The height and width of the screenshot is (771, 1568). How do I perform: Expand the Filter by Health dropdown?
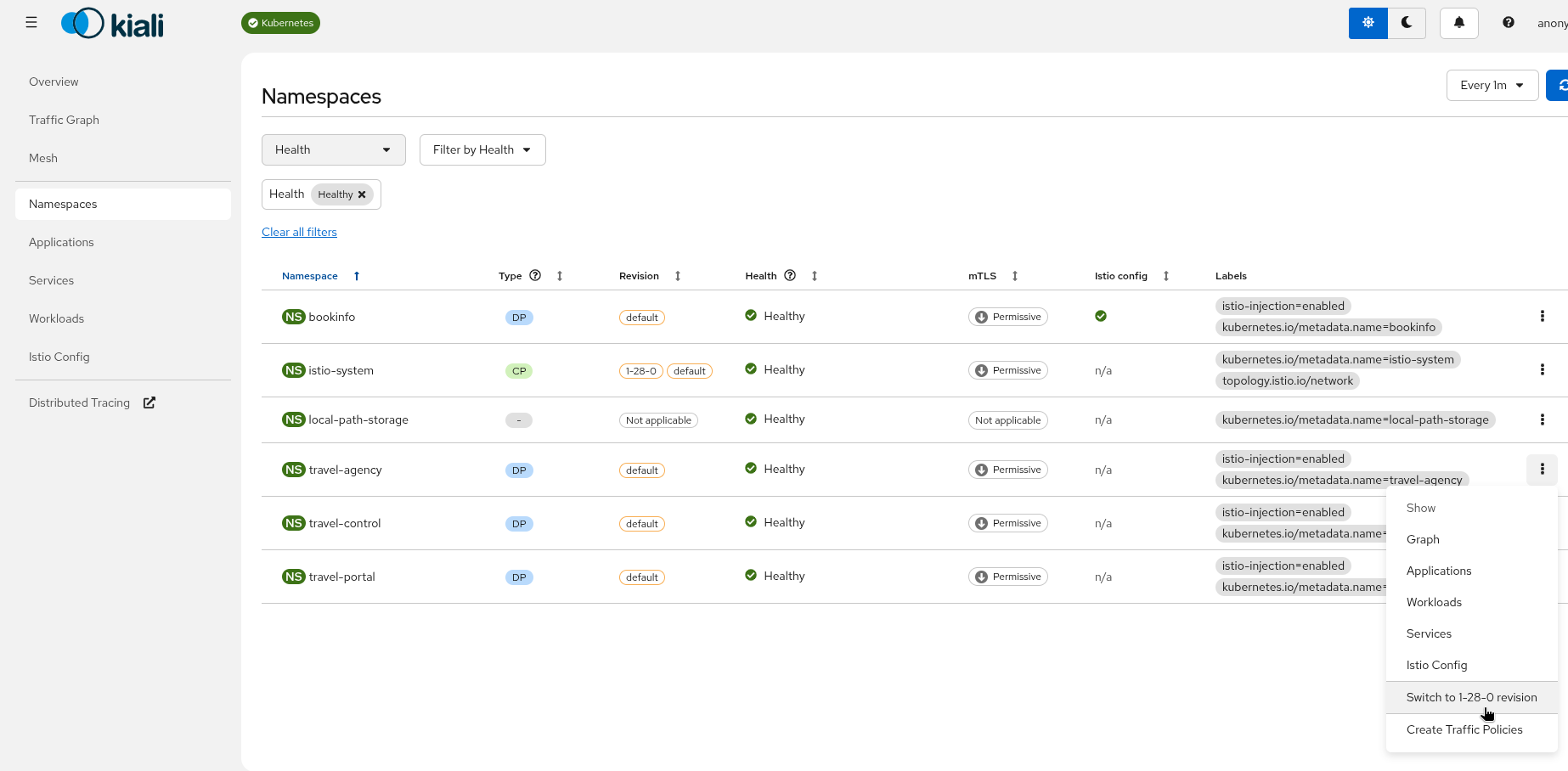tap(482, 149)
